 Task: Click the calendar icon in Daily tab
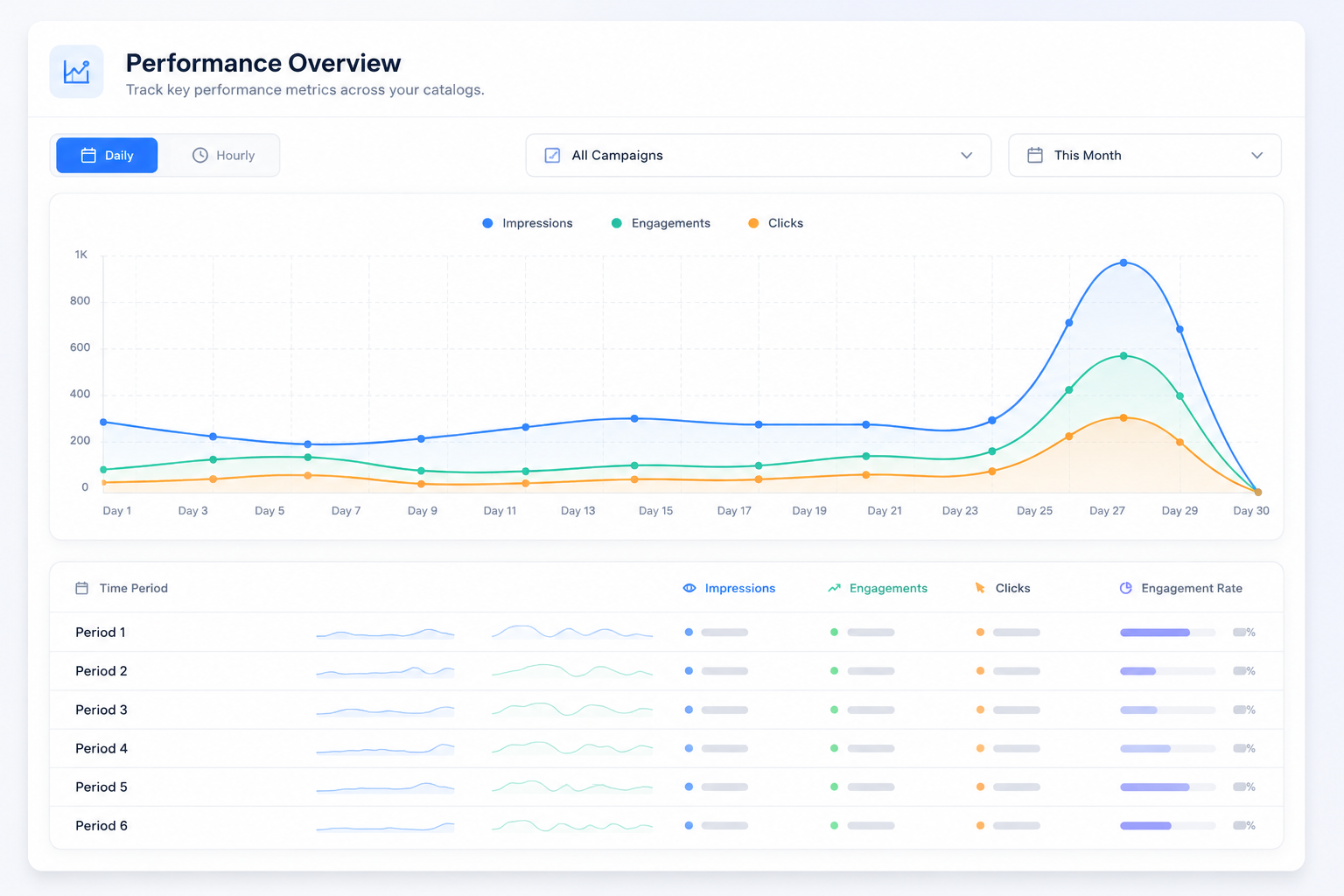coord(88,155)
